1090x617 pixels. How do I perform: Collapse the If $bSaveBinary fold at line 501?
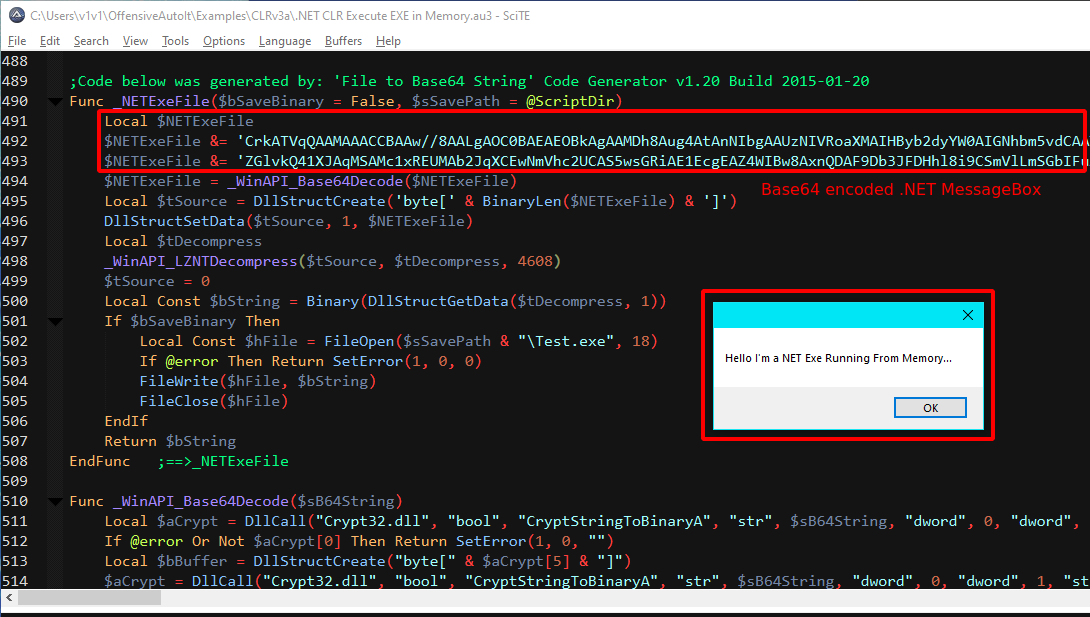56,322
